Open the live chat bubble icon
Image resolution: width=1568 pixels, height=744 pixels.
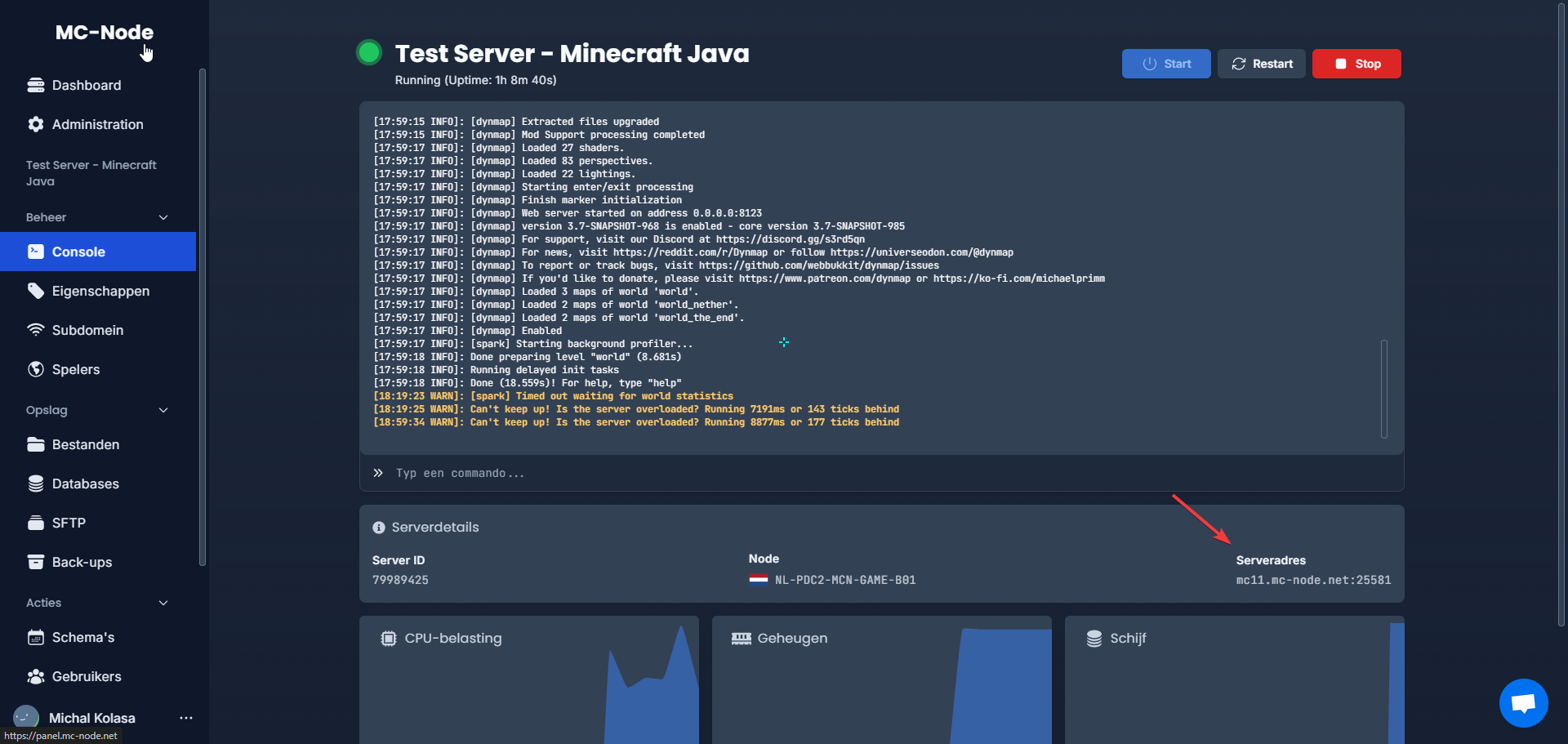click(x=1524, y=702)
